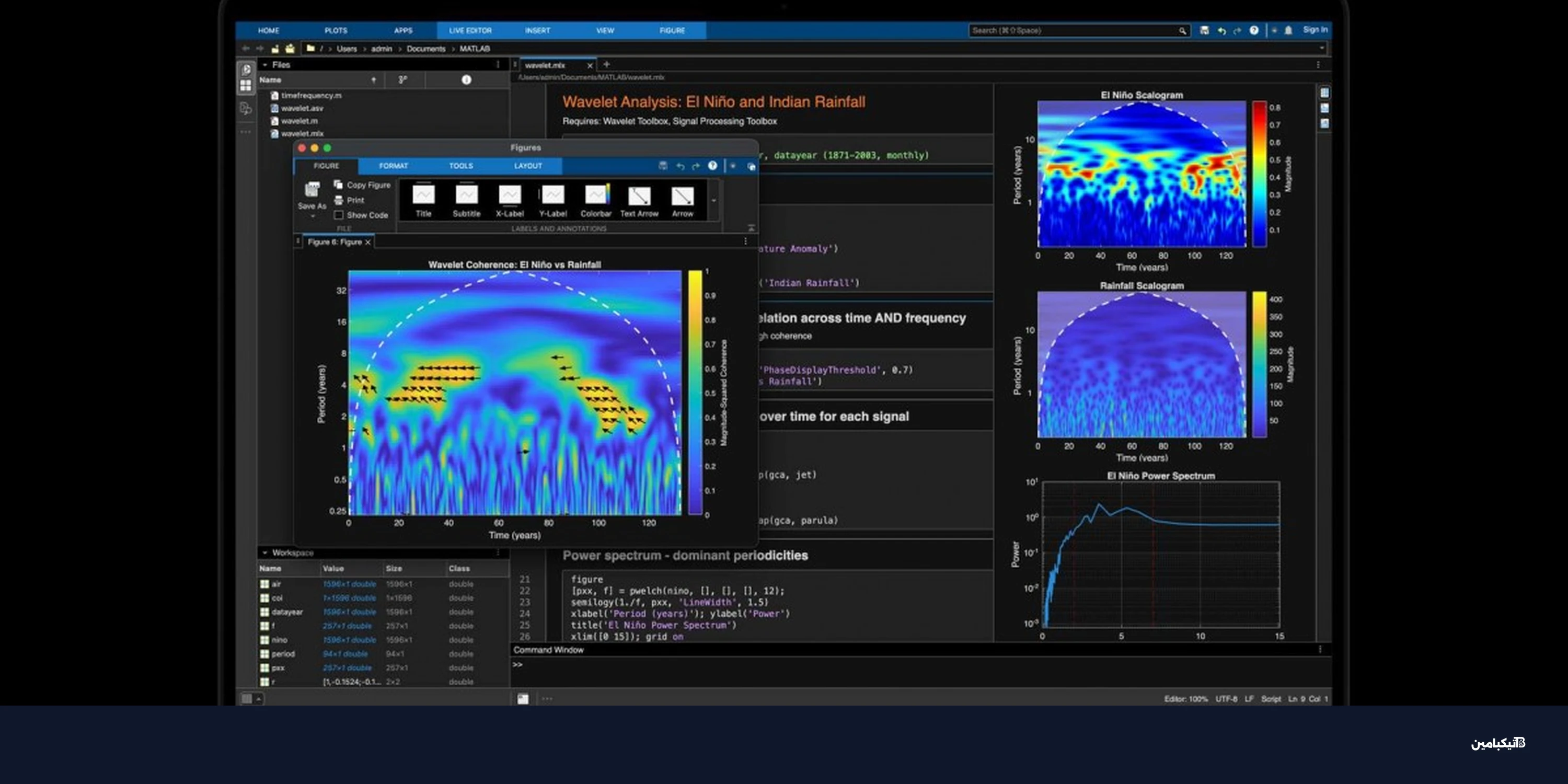
Task: Expand the labels and annotations gallery arrow
Action: pyautogui.click(x=713, y=200)
